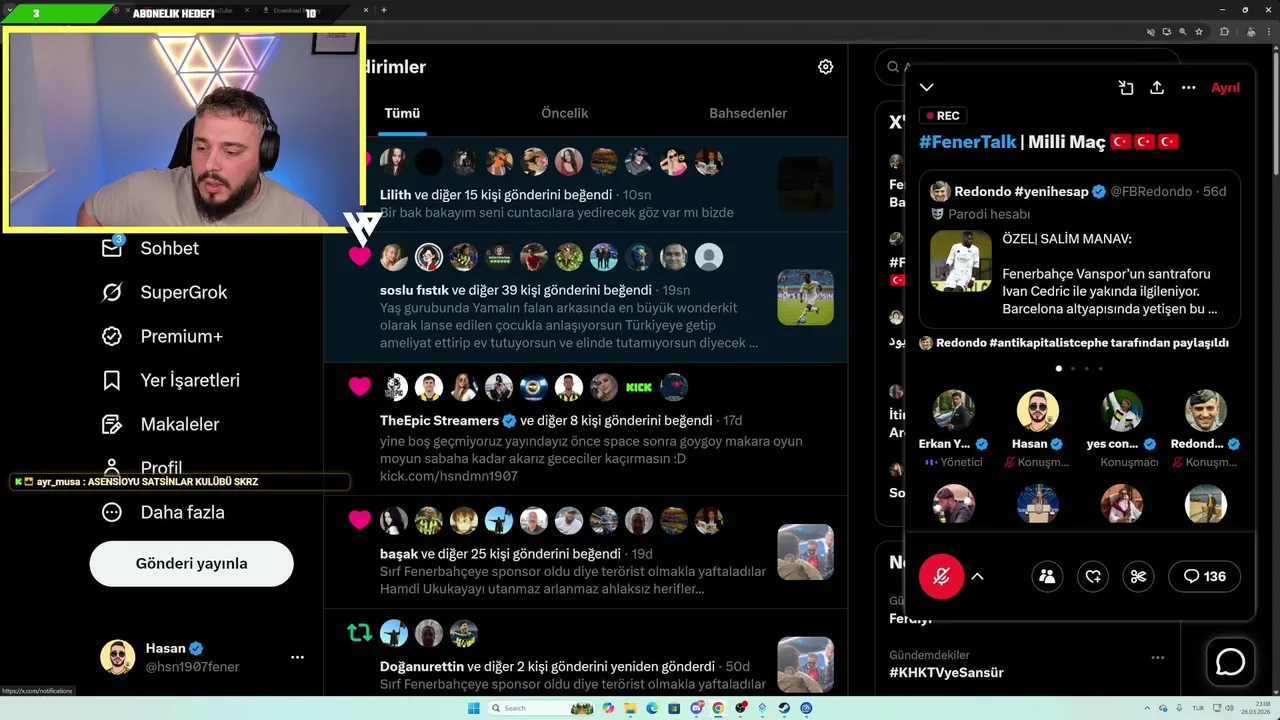This screenshot has width=1280, height=720.
Task: Open Windows Start button on taskbar
Action: pos(473,708)
